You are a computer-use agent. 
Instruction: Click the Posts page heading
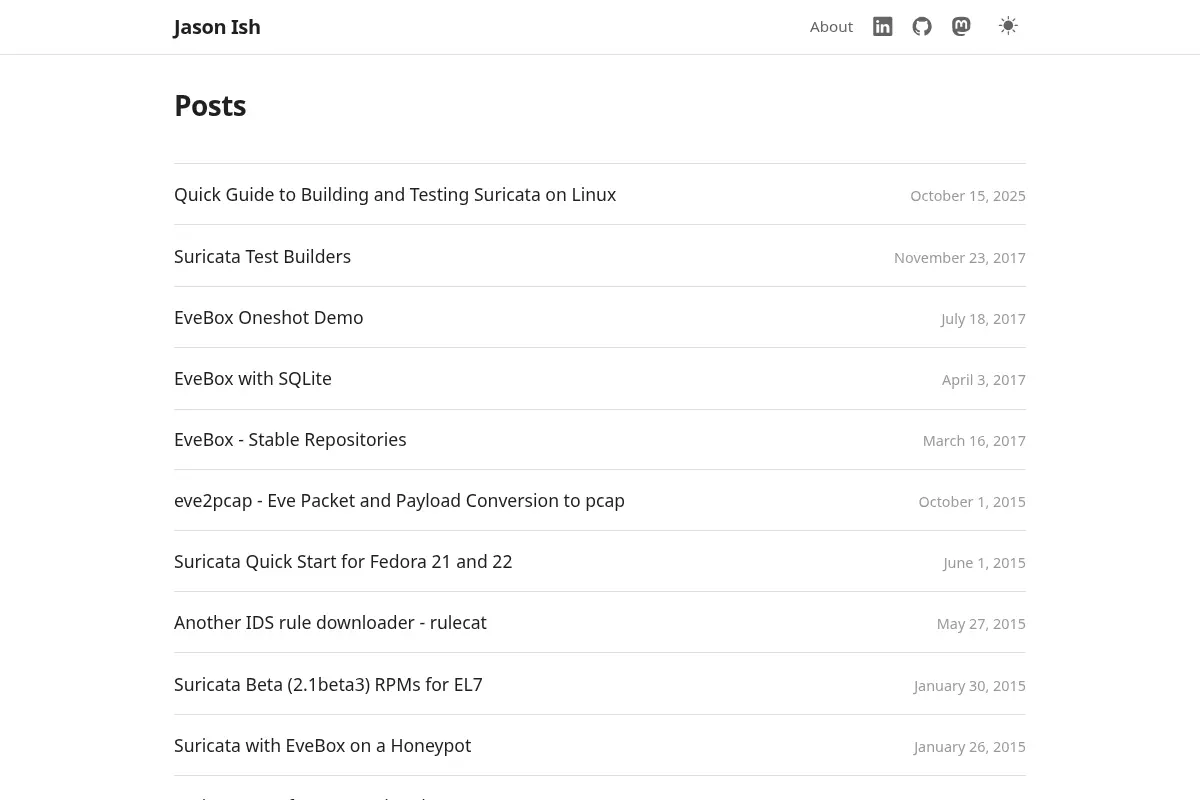(210, 105)
